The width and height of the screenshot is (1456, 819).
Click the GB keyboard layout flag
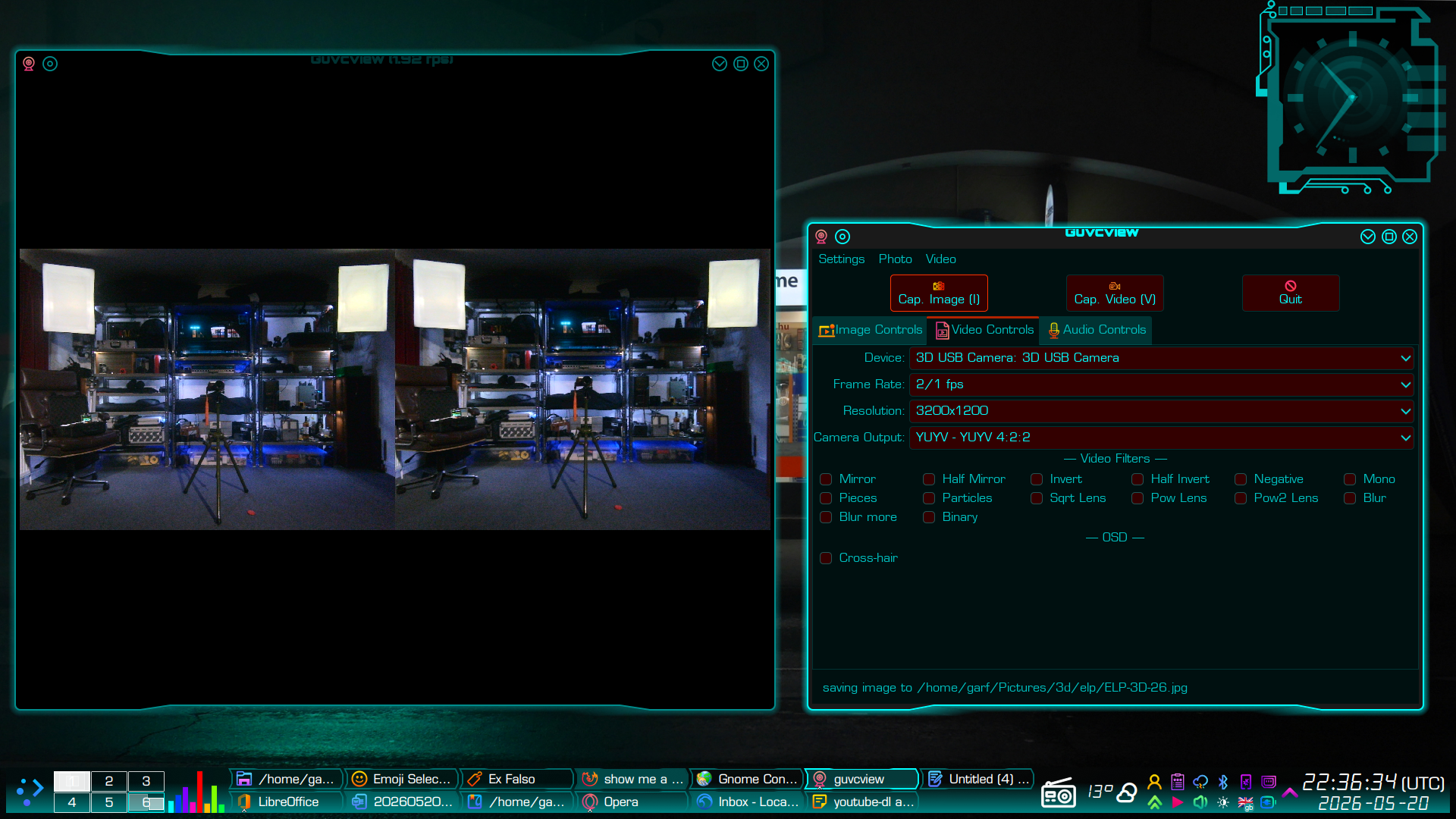coord(1246,802)
